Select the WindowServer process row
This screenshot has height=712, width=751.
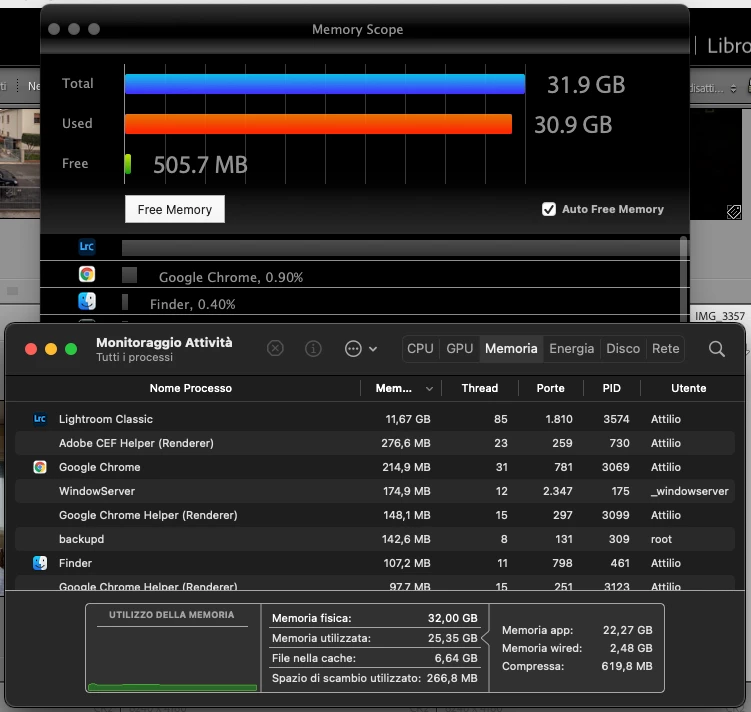point(375,491)
